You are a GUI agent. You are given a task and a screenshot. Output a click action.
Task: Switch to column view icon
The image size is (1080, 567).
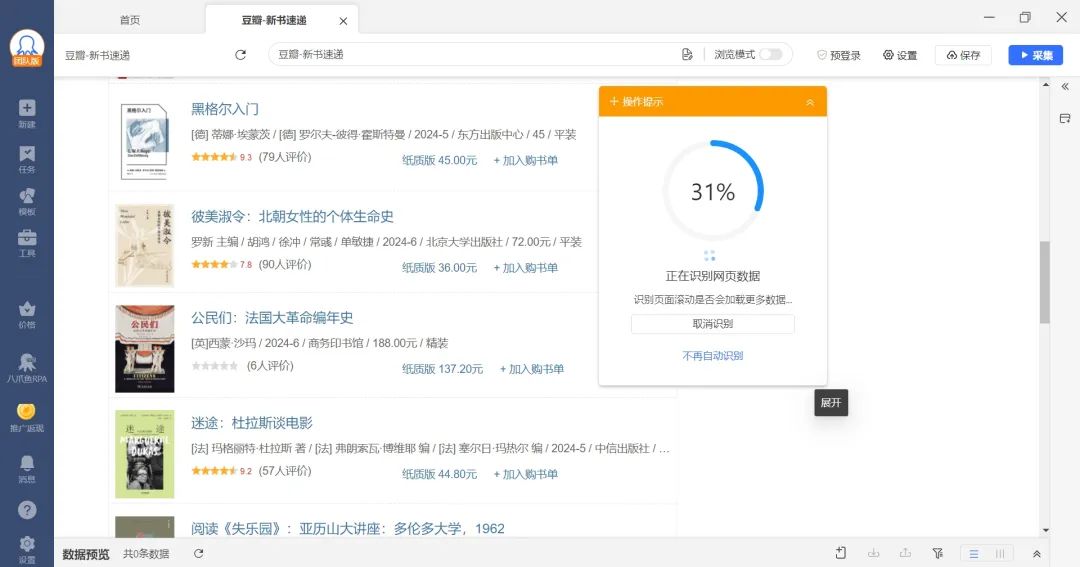click(999, 553)
